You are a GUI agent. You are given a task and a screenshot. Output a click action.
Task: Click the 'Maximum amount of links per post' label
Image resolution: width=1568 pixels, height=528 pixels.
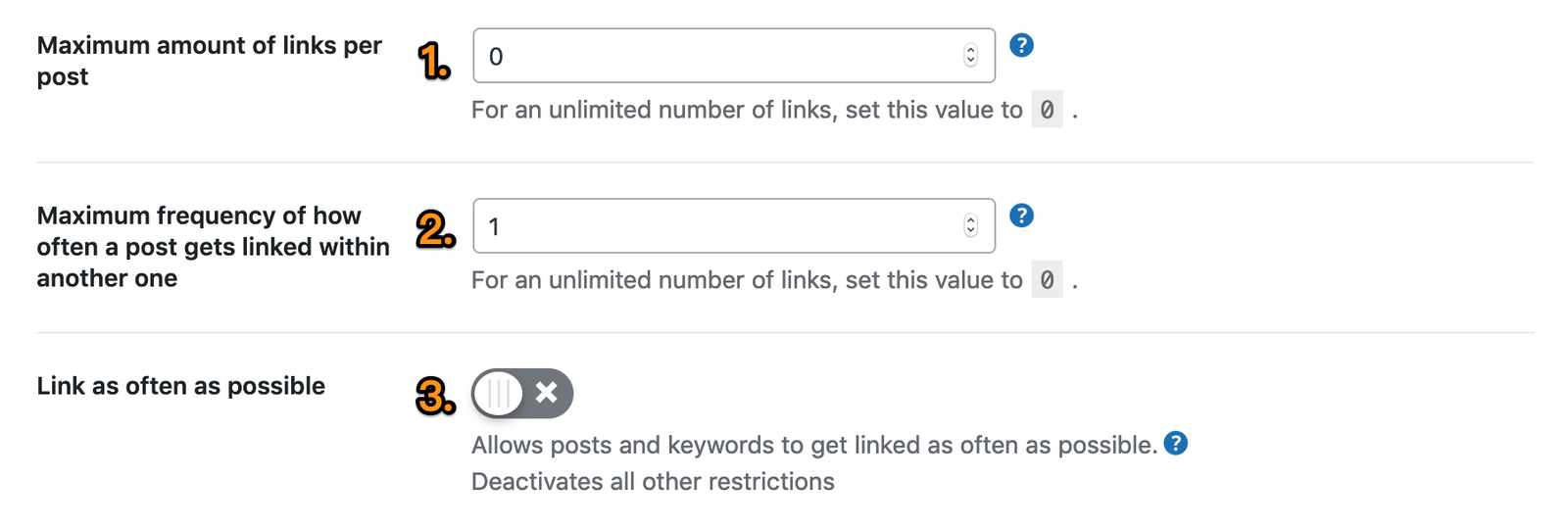(x=209, y=61)
